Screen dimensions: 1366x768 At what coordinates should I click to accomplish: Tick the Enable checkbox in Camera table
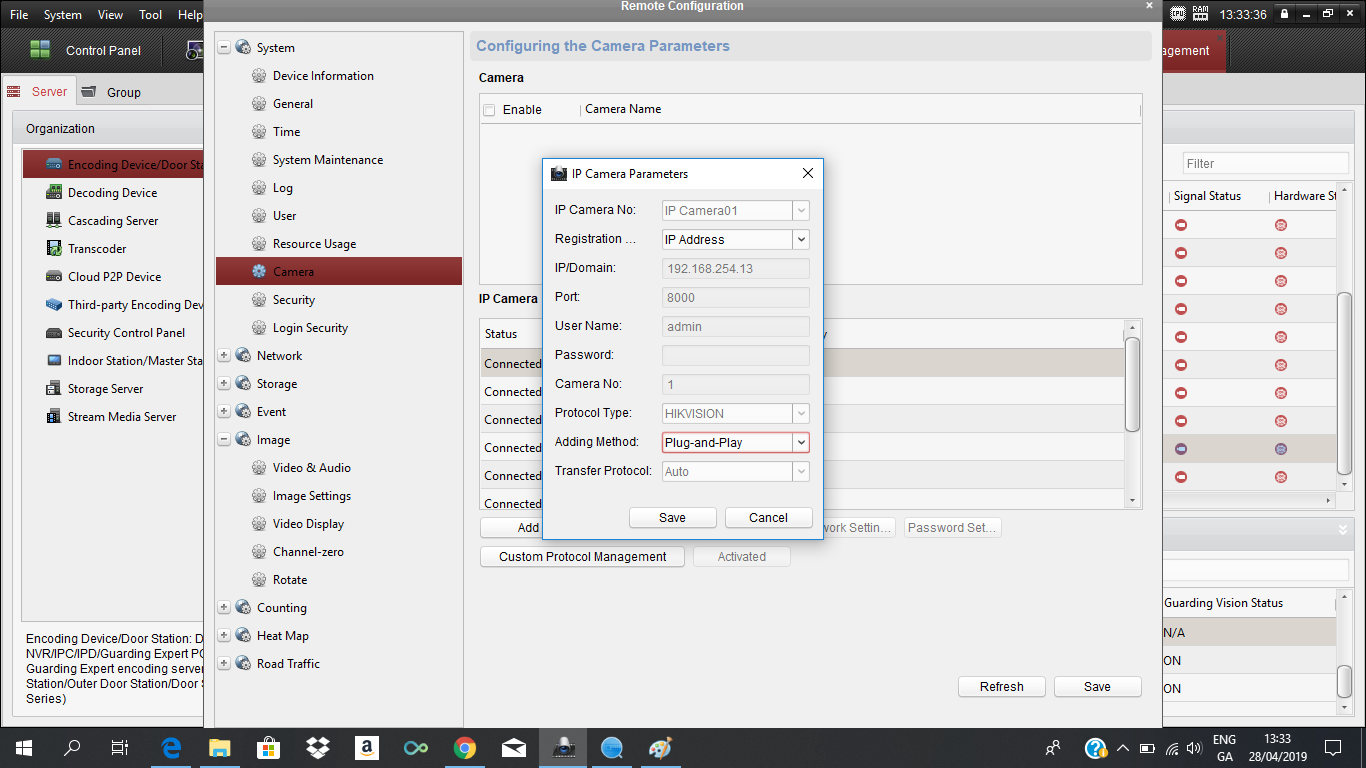click(x=489, y=110)
